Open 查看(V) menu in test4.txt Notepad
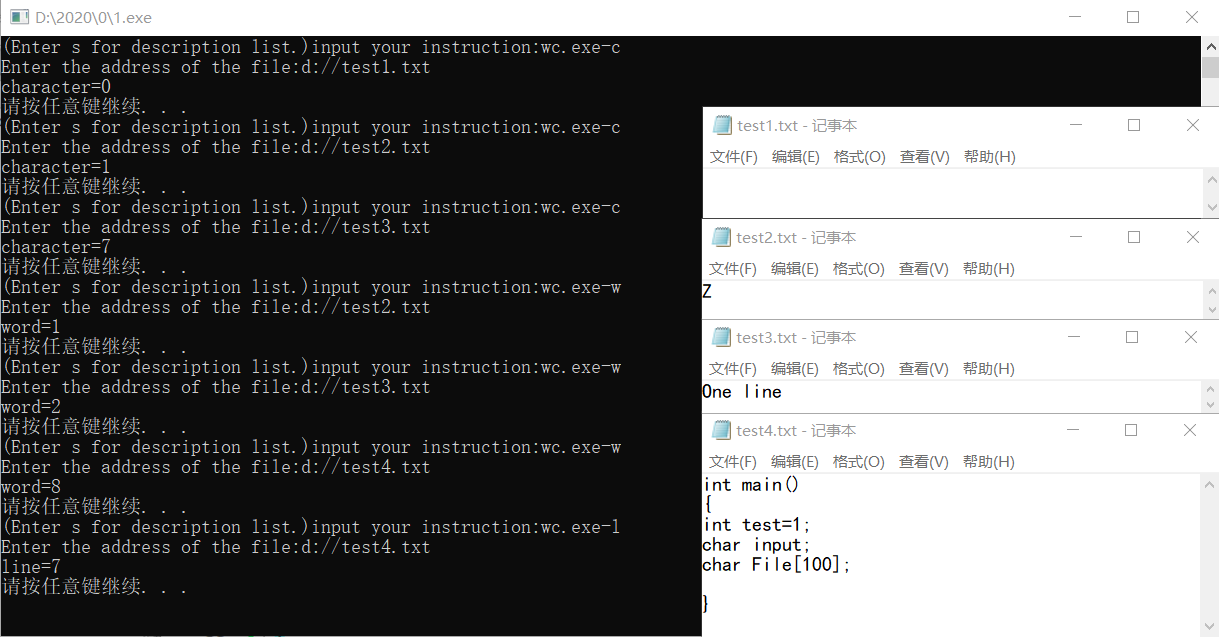This screenshot has width=1219, height=637. point(923,462)
